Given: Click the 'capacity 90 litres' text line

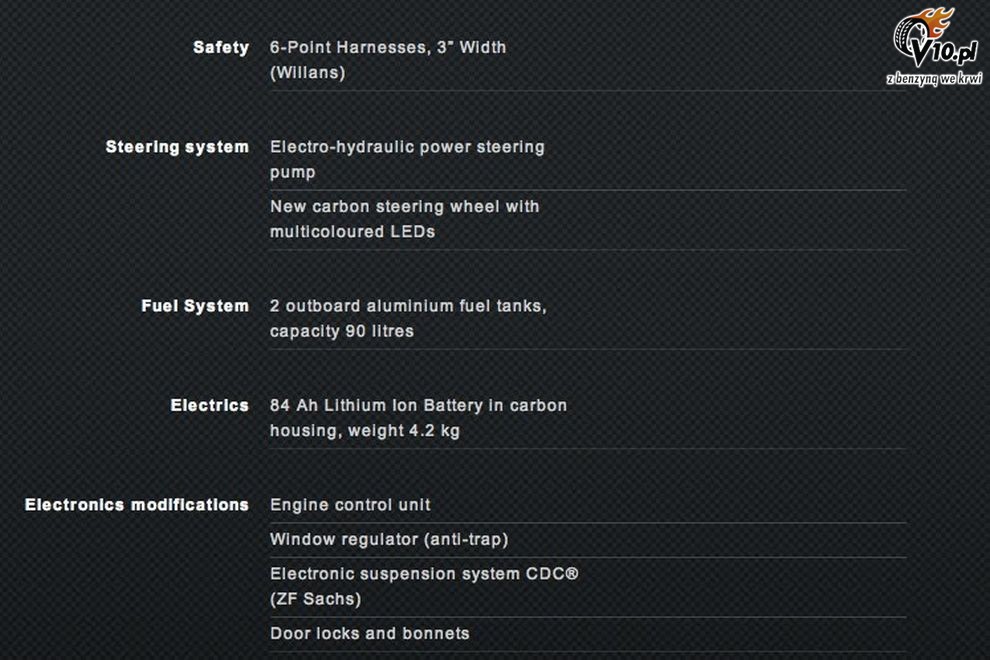Looking at the screenshot, I should click(342, 331).
